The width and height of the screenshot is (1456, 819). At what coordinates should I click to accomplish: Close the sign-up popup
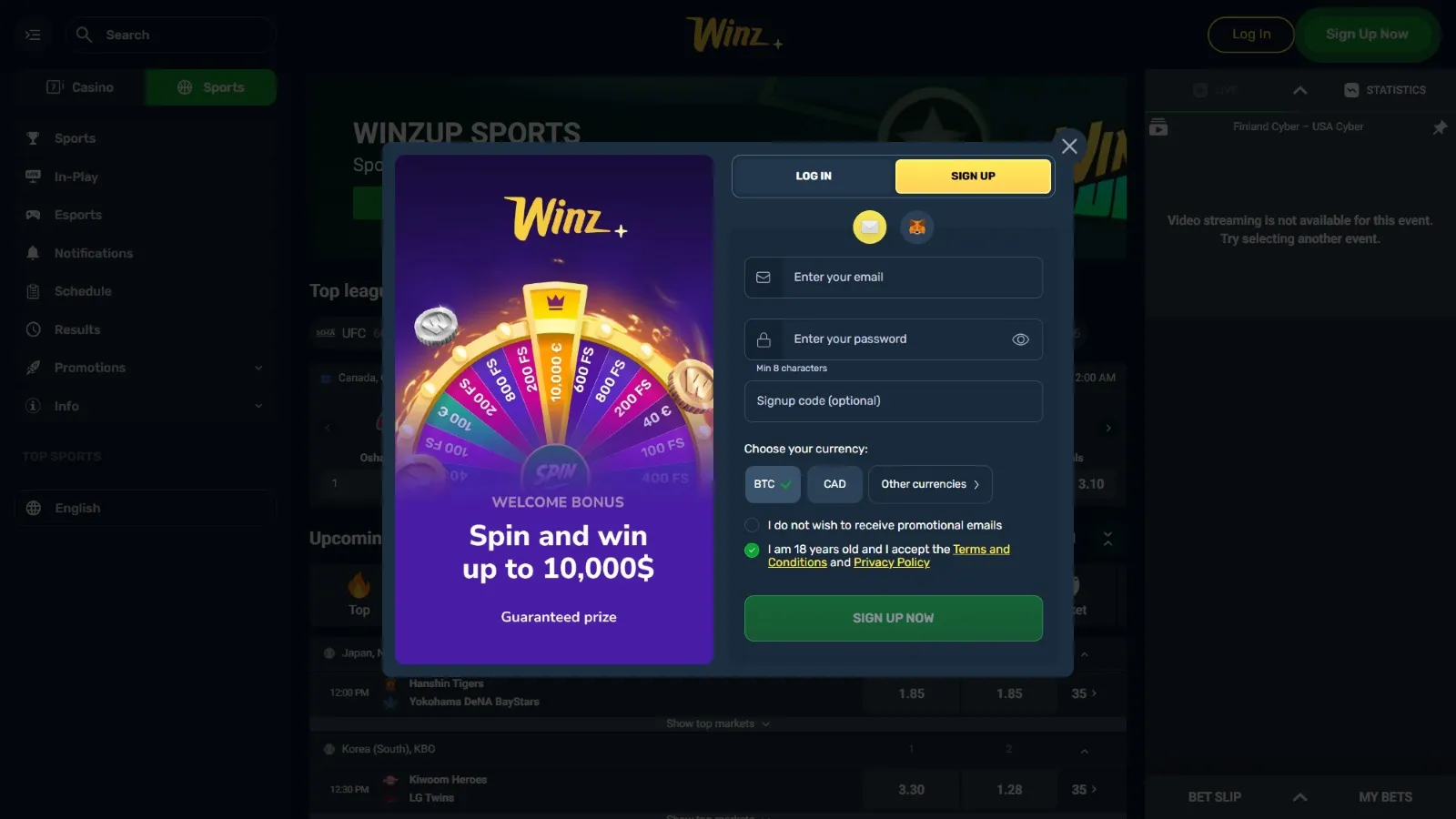click(x=1069, y=146)
